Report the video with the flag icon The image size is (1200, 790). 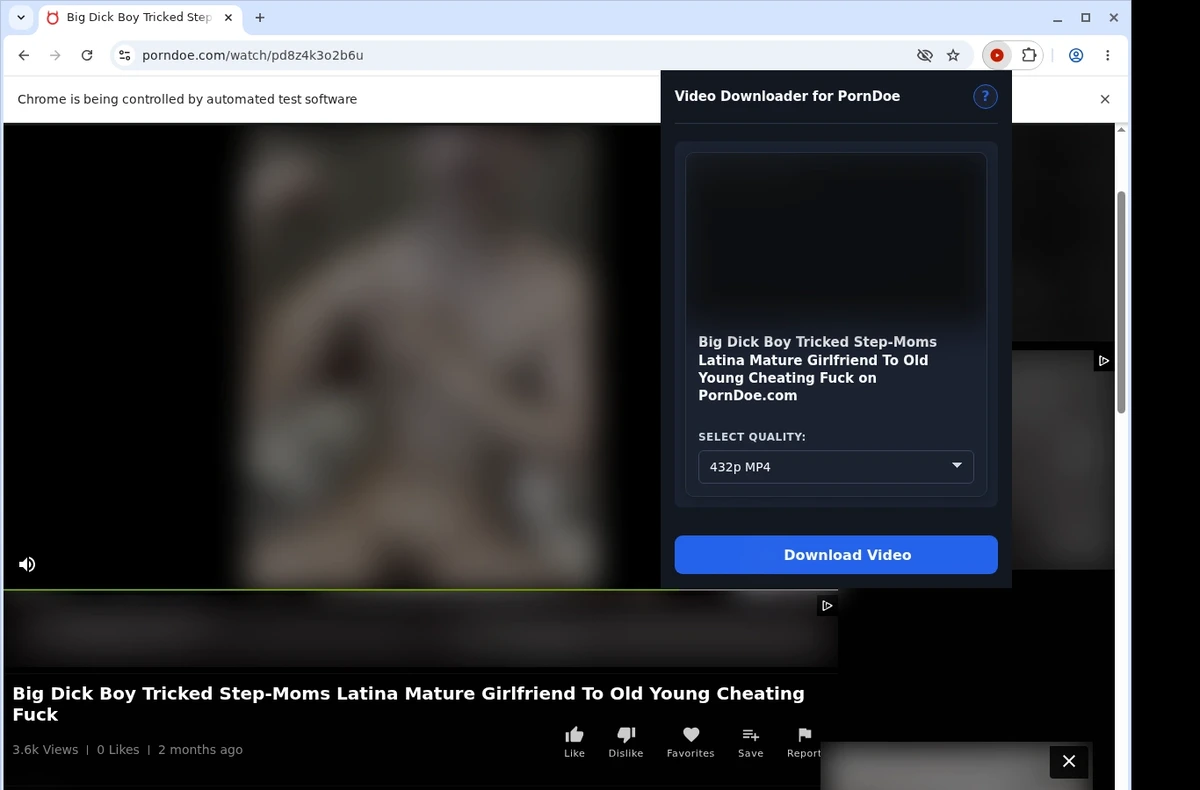[804, 742]
